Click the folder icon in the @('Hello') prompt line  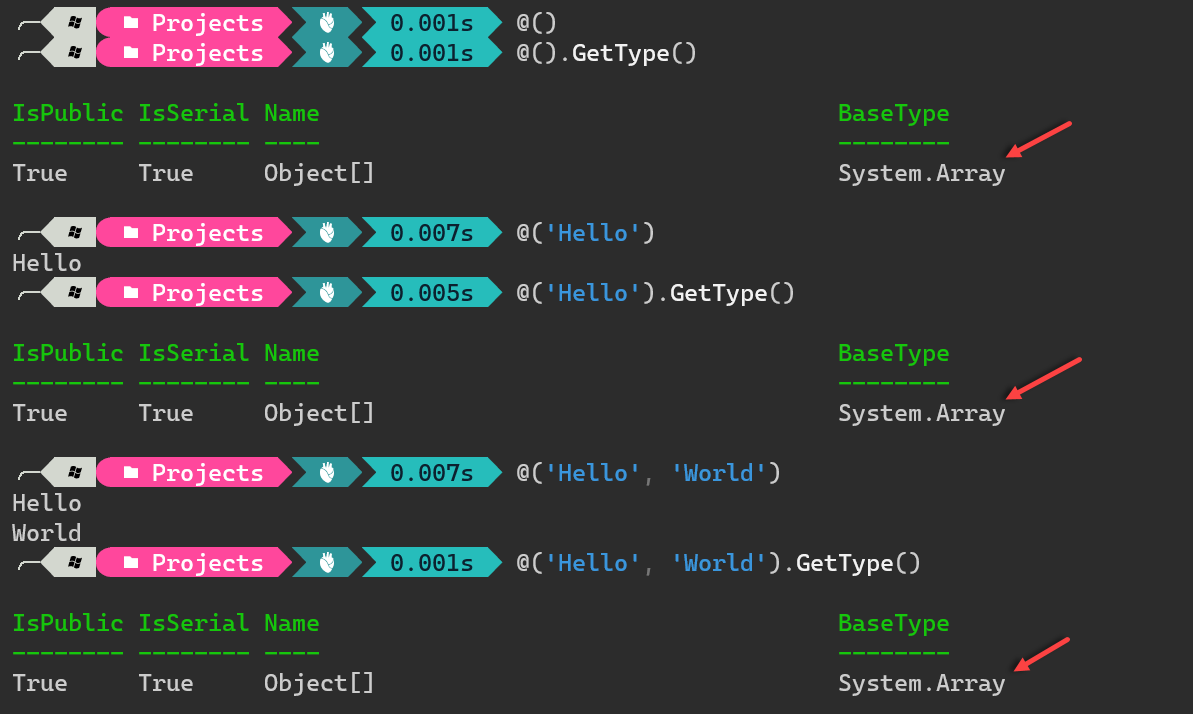click(x=131, y=232)
